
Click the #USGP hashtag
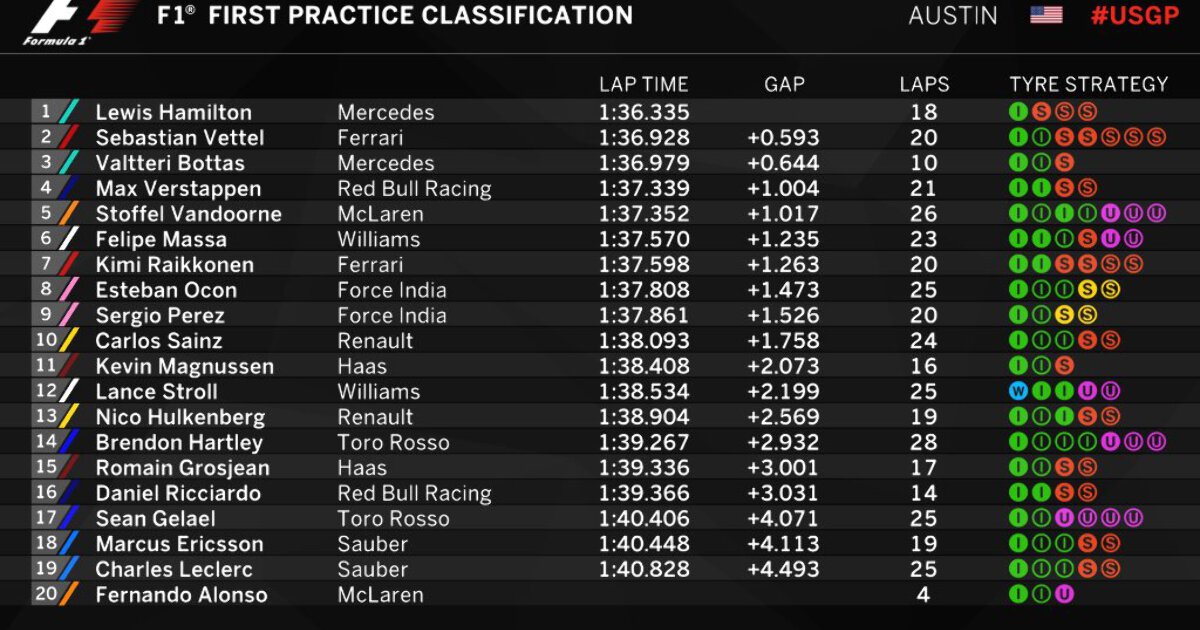[x=1135, y=16]
